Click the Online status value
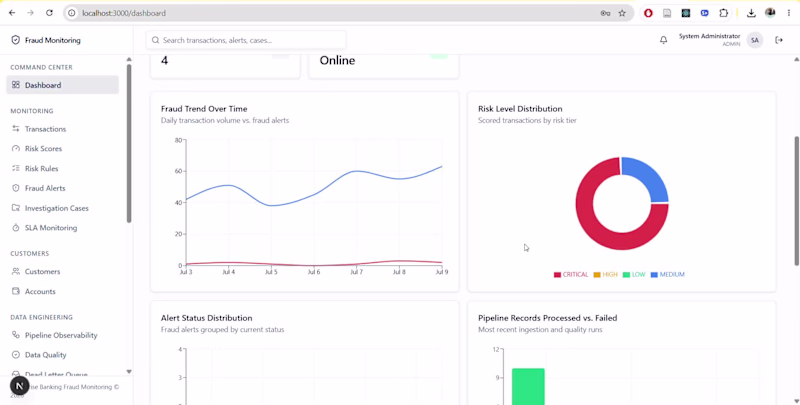The image size is (800, 405). click(337, 60)
